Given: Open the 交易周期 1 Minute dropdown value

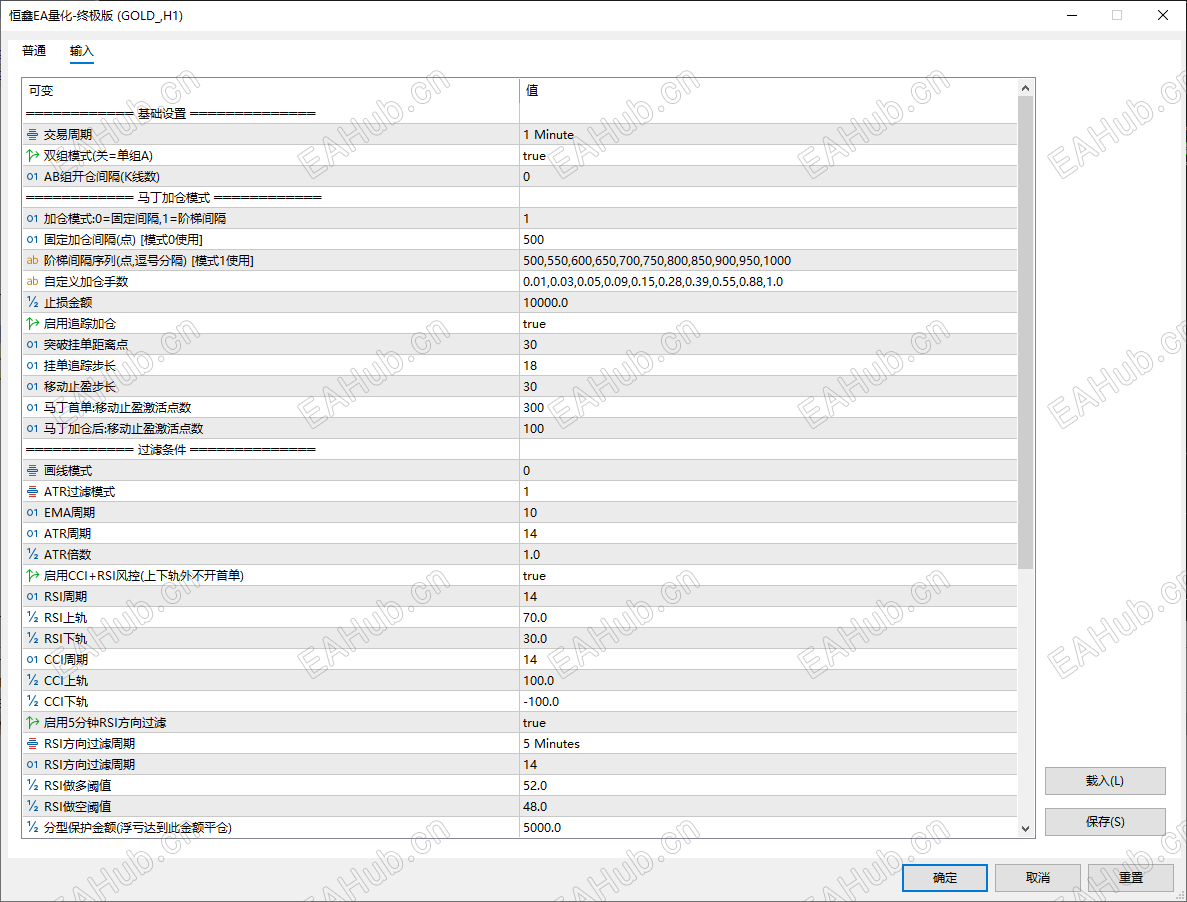Looking at the screenshot, I should pos(768,135).
